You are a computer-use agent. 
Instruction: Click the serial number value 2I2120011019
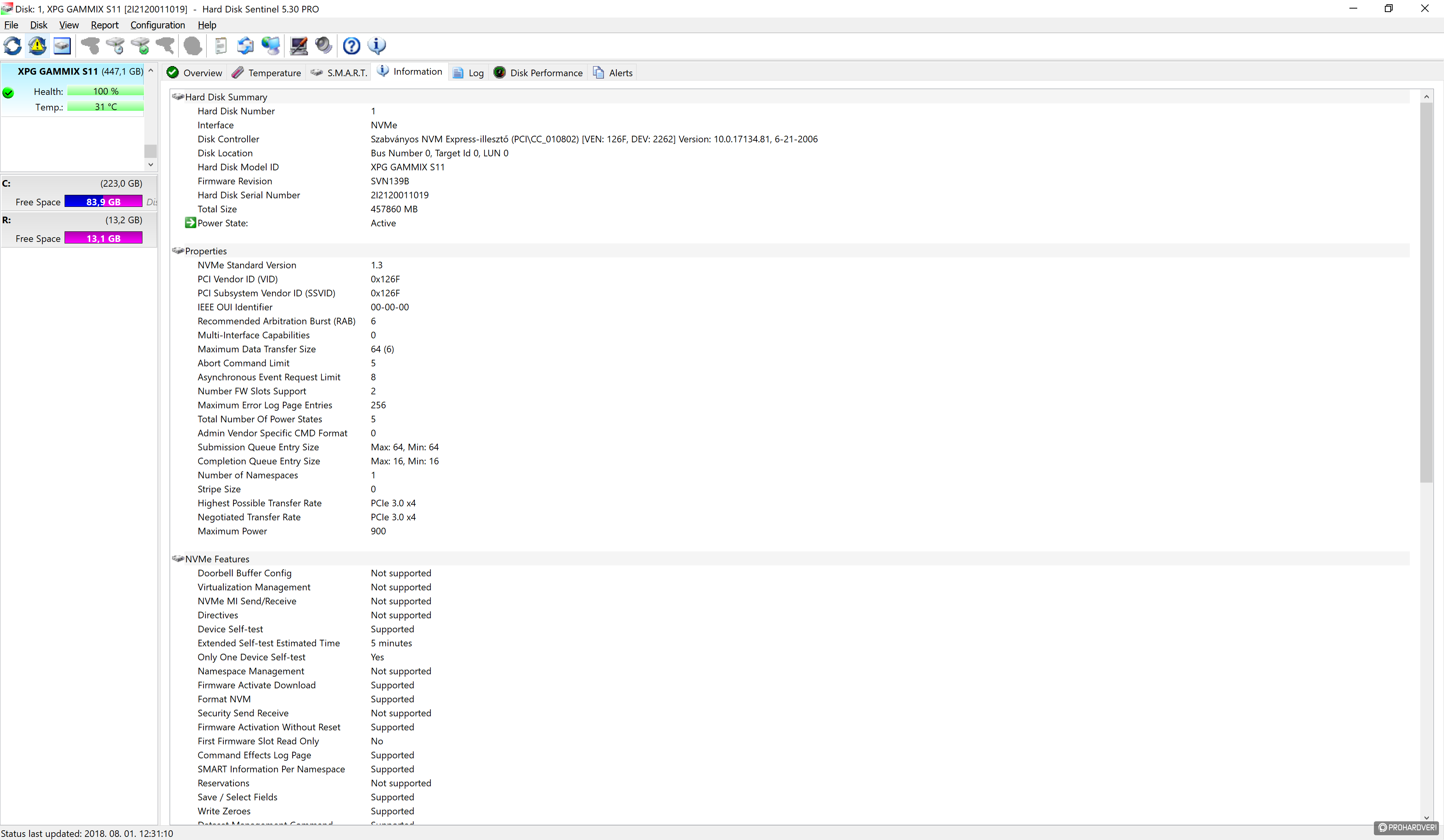[399, 195]
